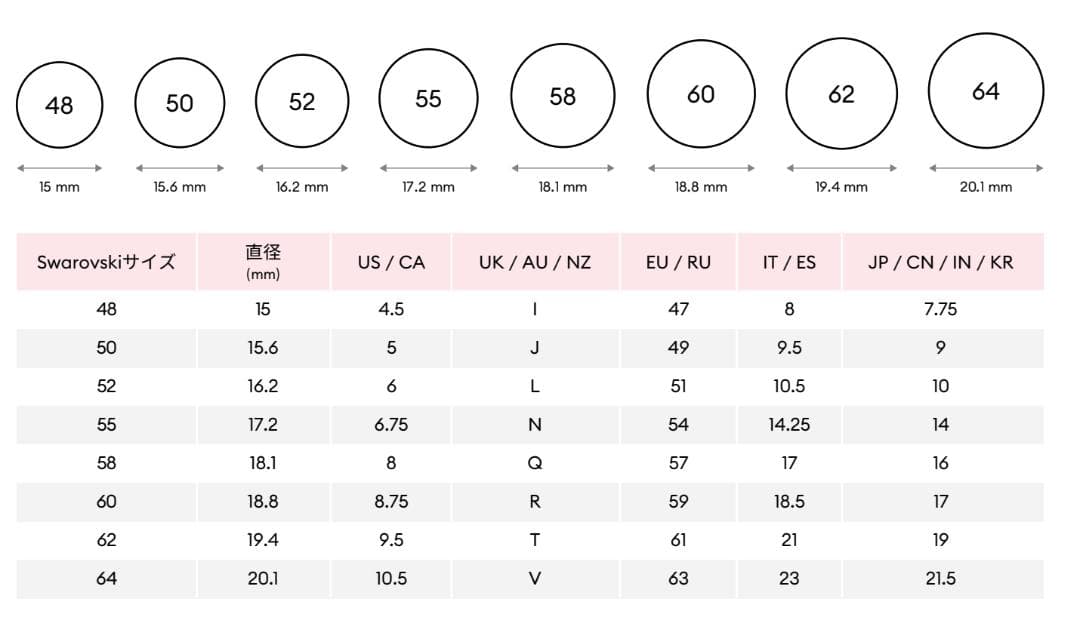The image size is (1080, 617).
Task: Click the 15 mm width arrow label
Action: tap(59, 187)
